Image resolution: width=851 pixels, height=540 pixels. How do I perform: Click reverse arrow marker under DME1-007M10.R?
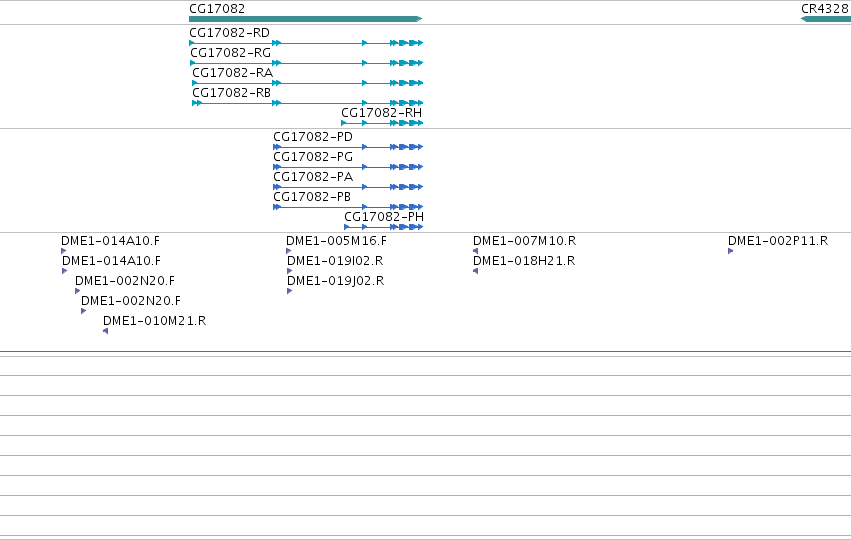pyautogui.click(x=475, y=251)
